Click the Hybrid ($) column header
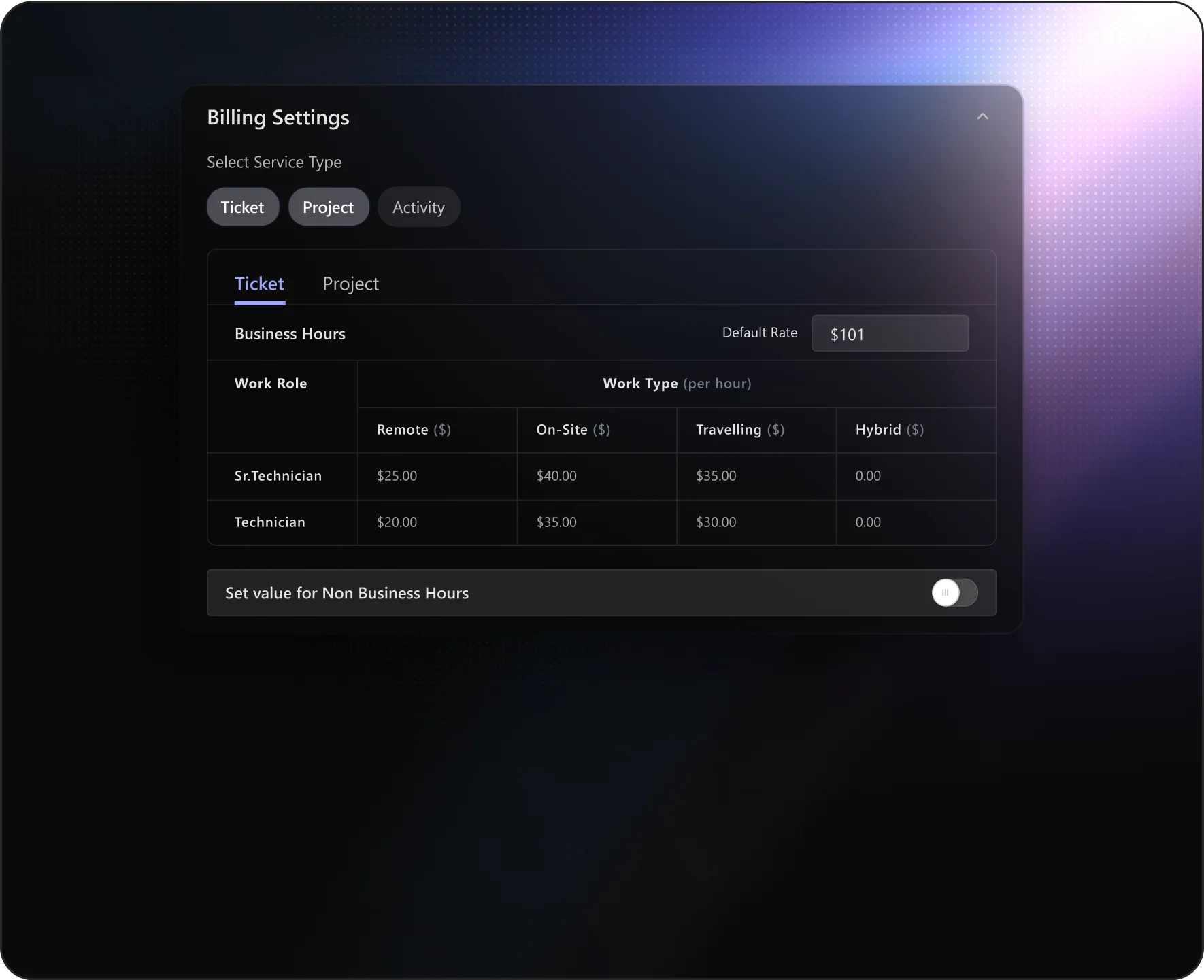 889,430
